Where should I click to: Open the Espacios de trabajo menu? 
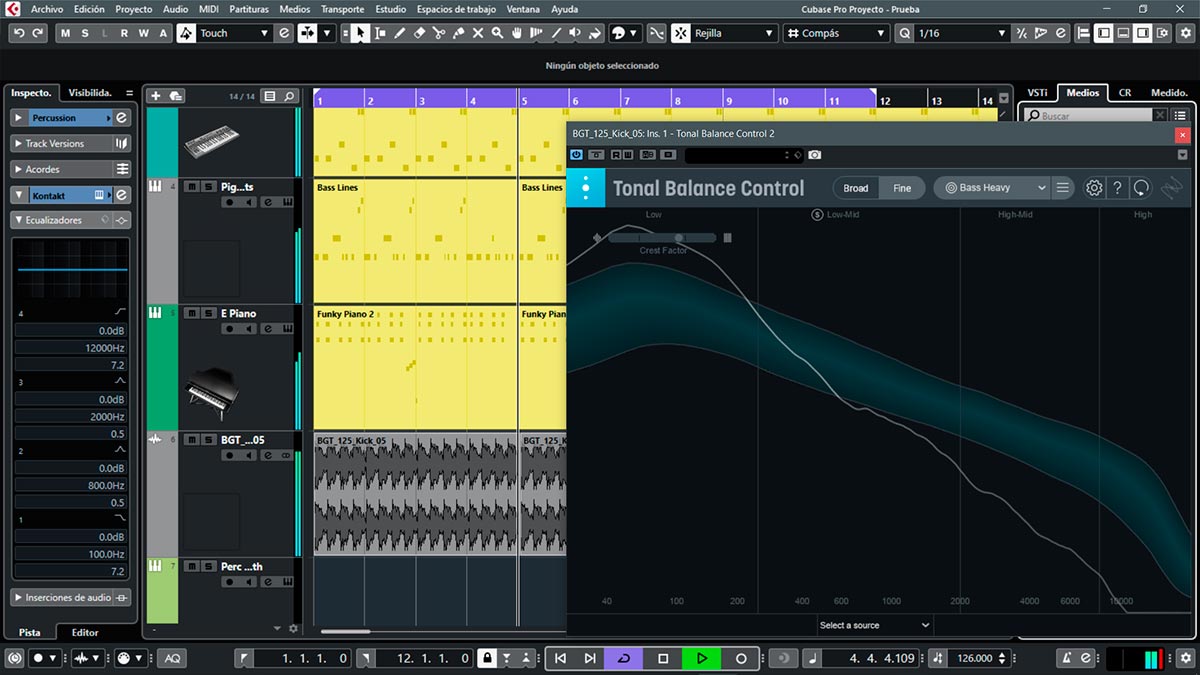click(x=456, y=9)
